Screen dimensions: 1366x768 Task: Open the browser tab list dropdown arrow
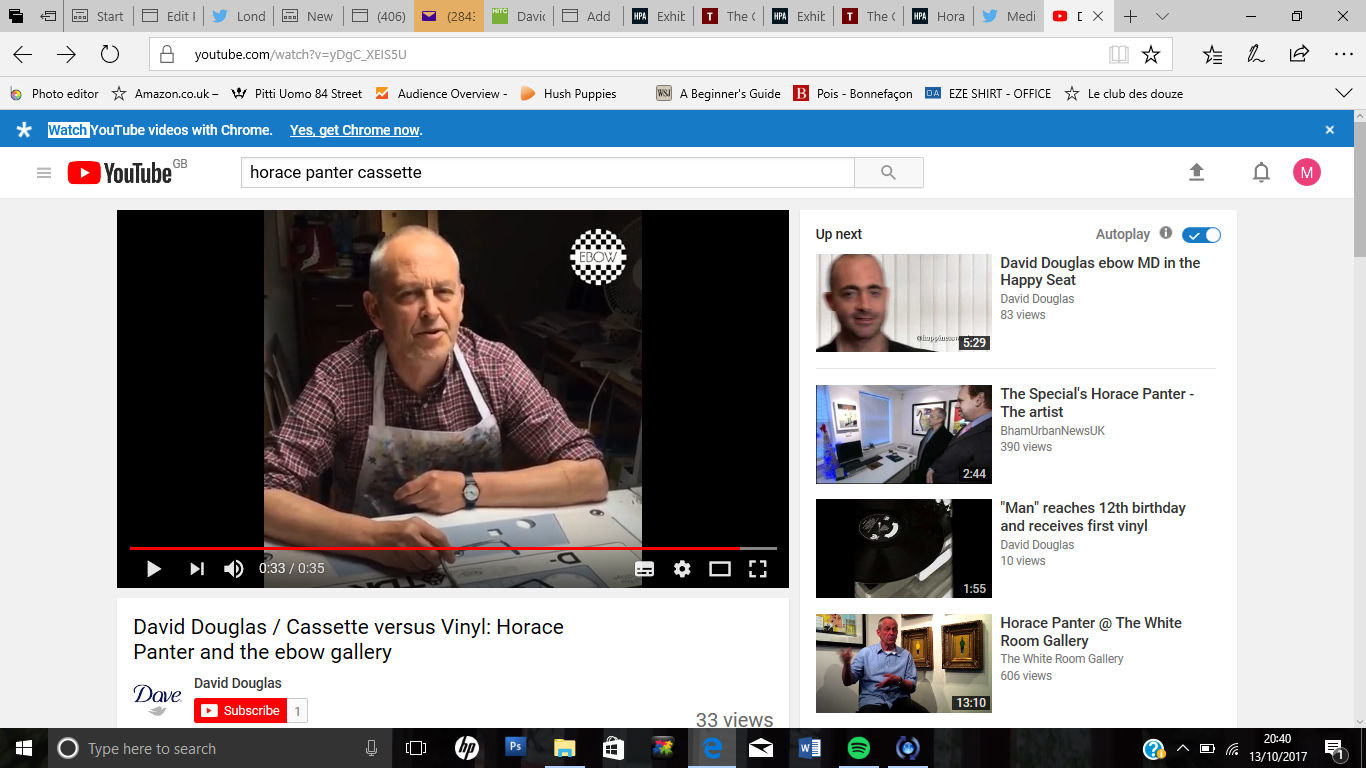point(1162,16)
